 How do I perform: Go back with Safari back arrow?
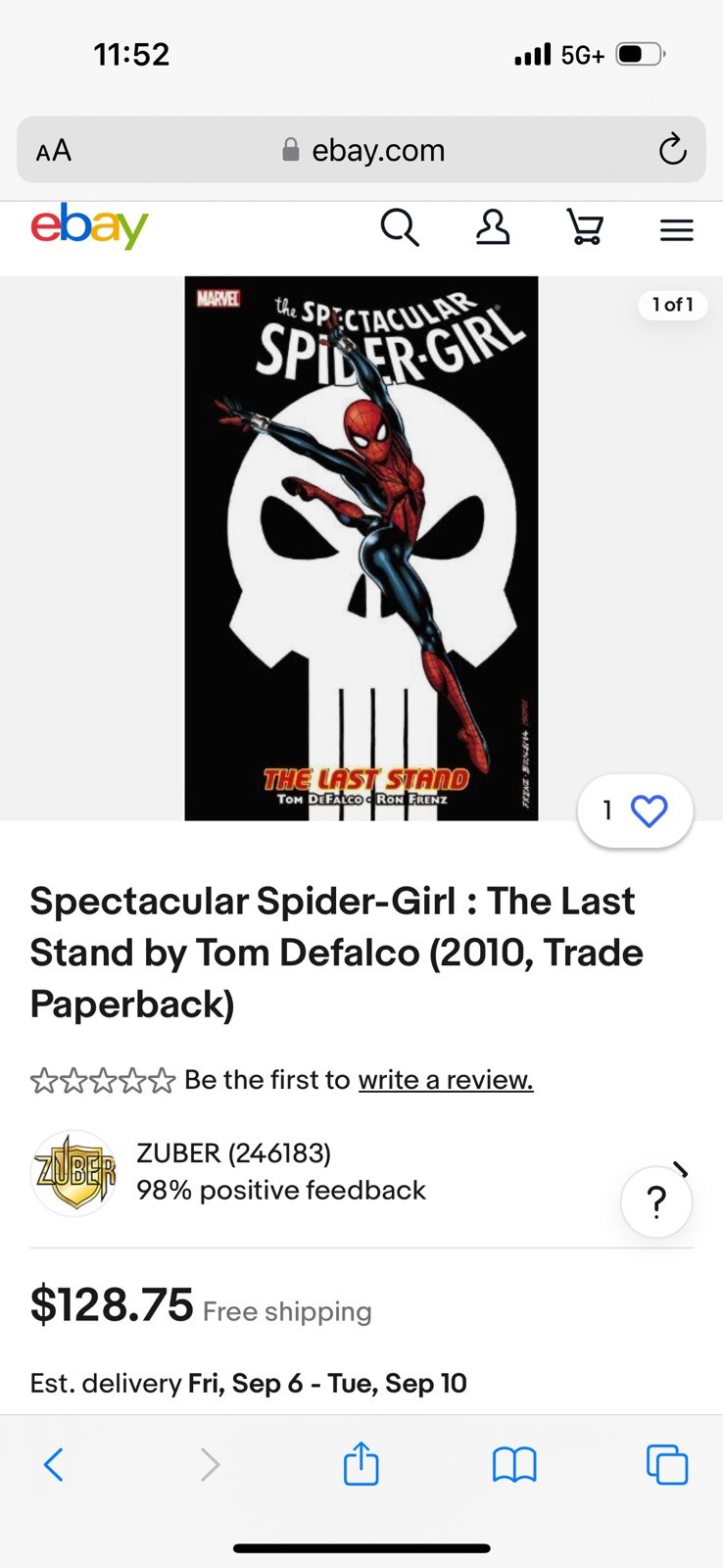tap(54, 1465)
